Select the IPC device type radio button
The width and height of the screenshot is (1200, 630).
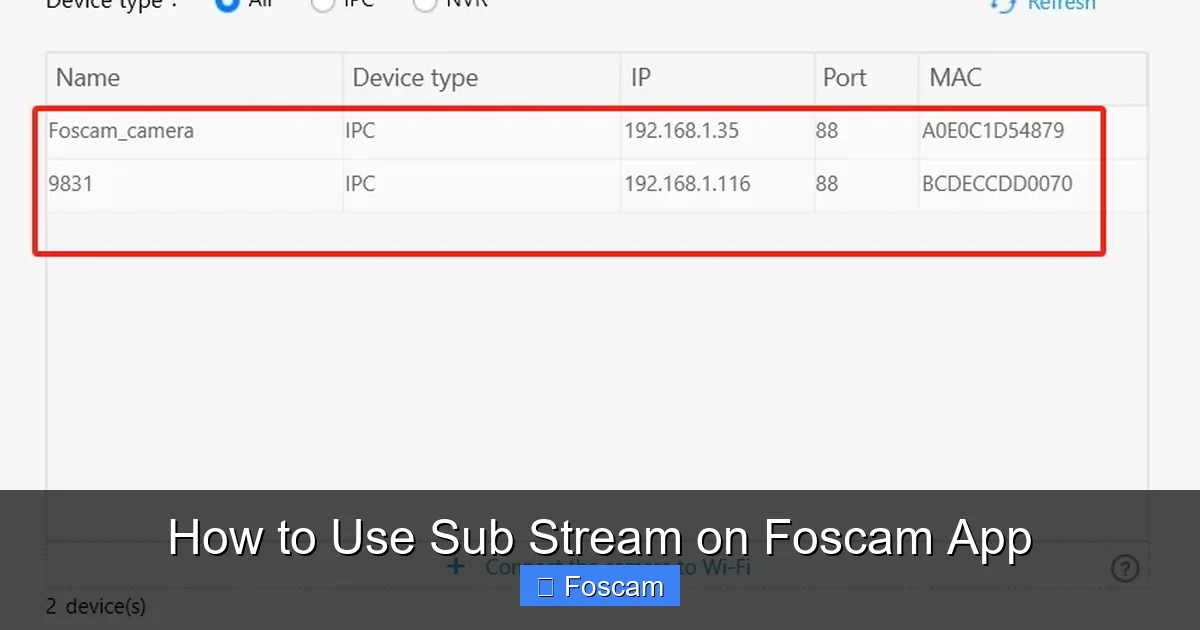click(322, 4)
